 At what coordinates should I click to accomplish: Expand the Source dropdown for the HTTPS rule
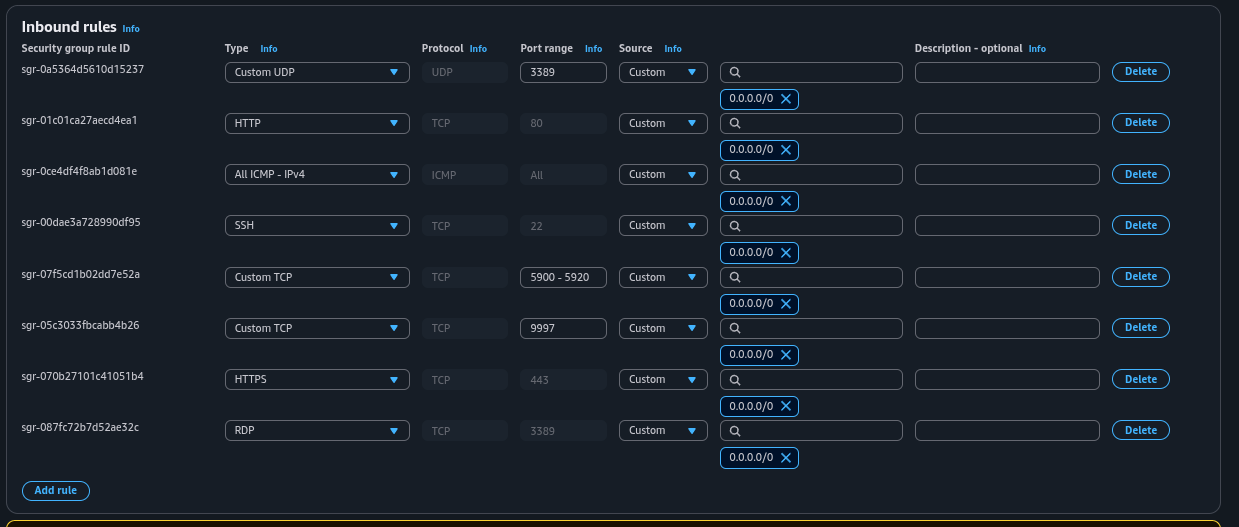click(662, 380)
